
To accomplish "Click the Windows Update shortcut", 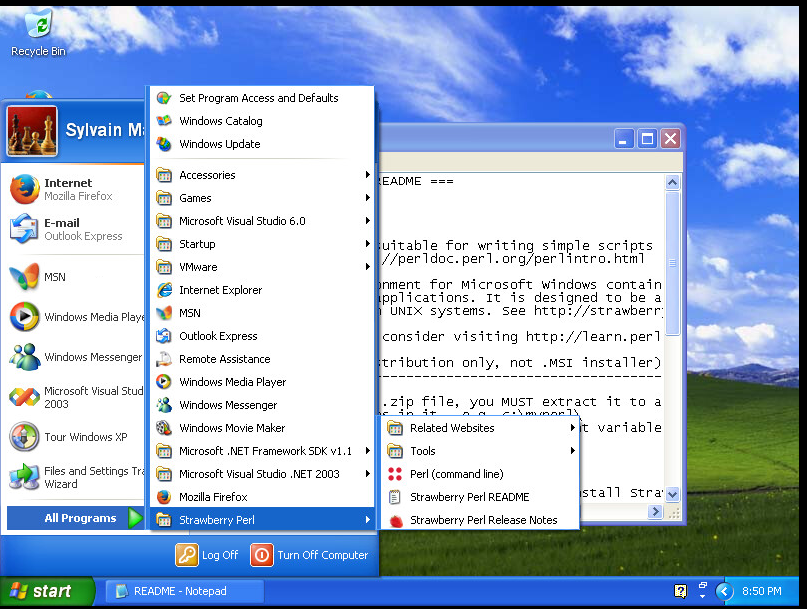I will click(219, 144).
